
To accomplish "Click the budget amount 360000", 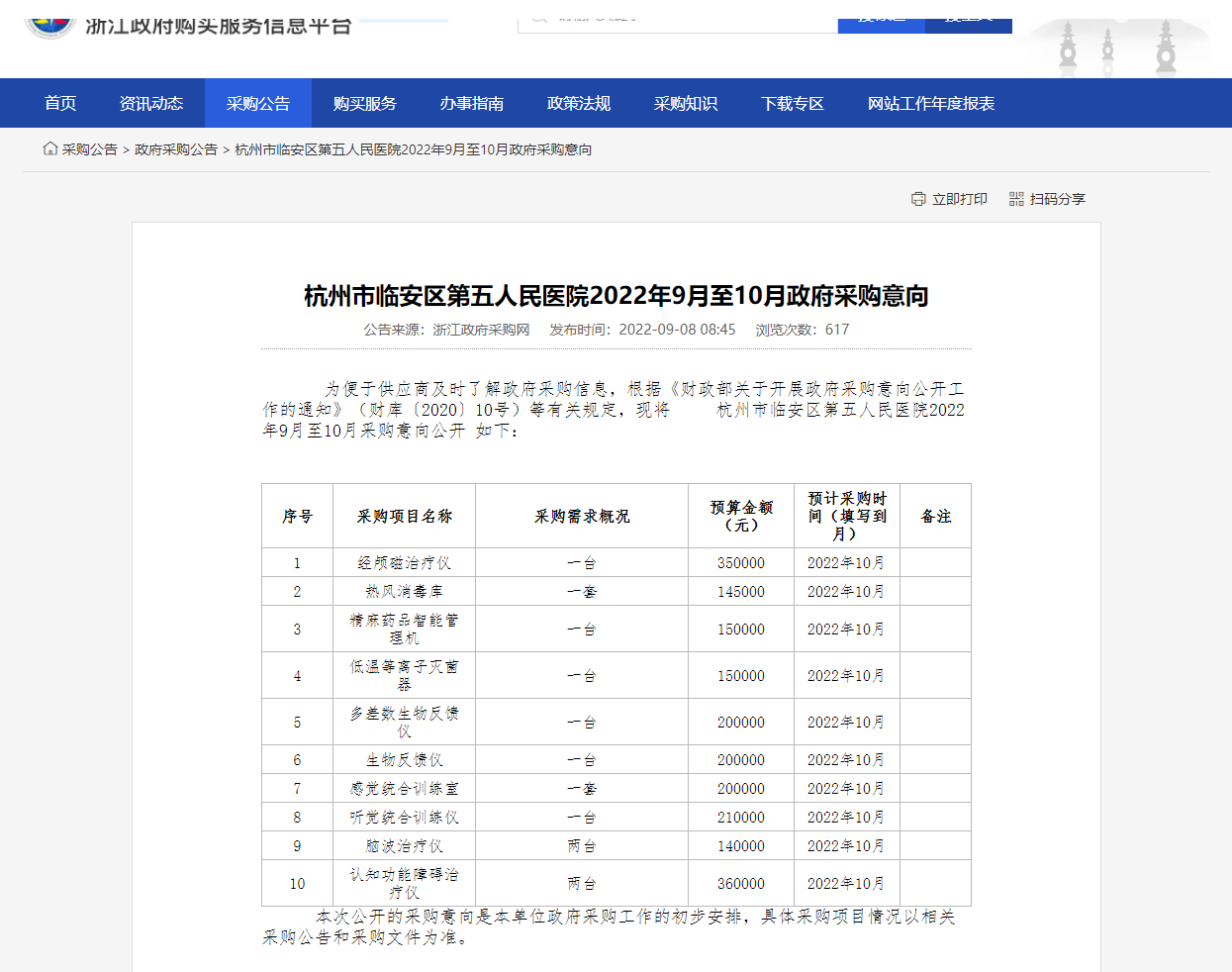I will 741,884.
